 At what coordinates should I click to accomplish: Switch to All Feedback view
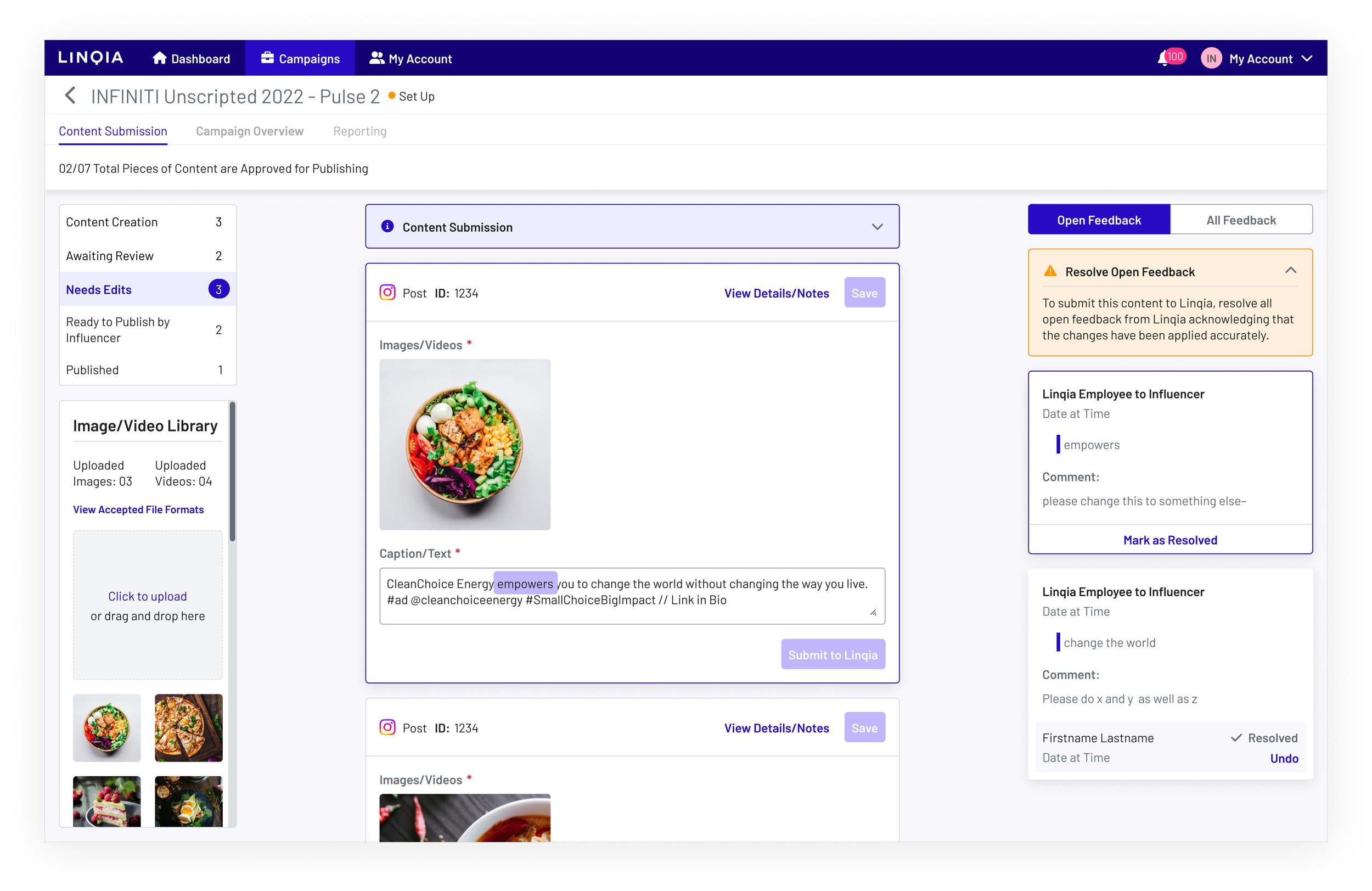(x=1241, y=220)
